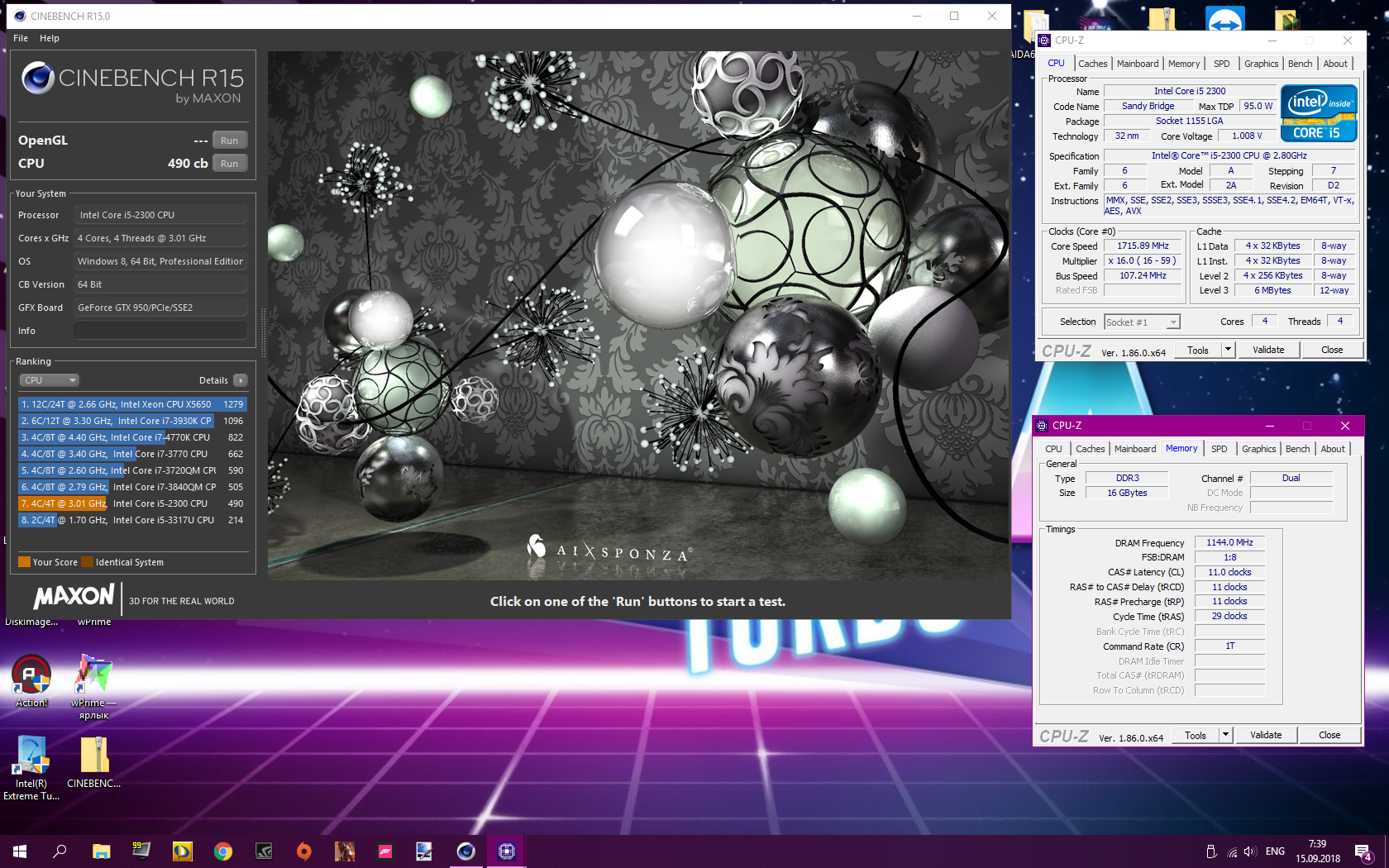Click the MAXON logo in Cinebench footer

click(x=74, y=597)
